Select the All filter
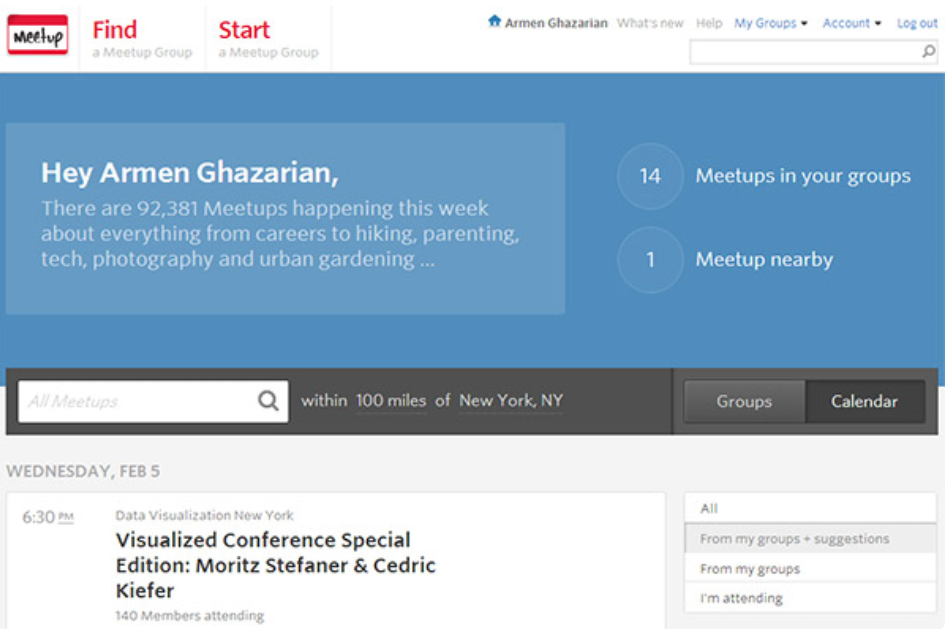Image resolution: width=945 pixels, height=641 pixels. (x=810, y=508)
